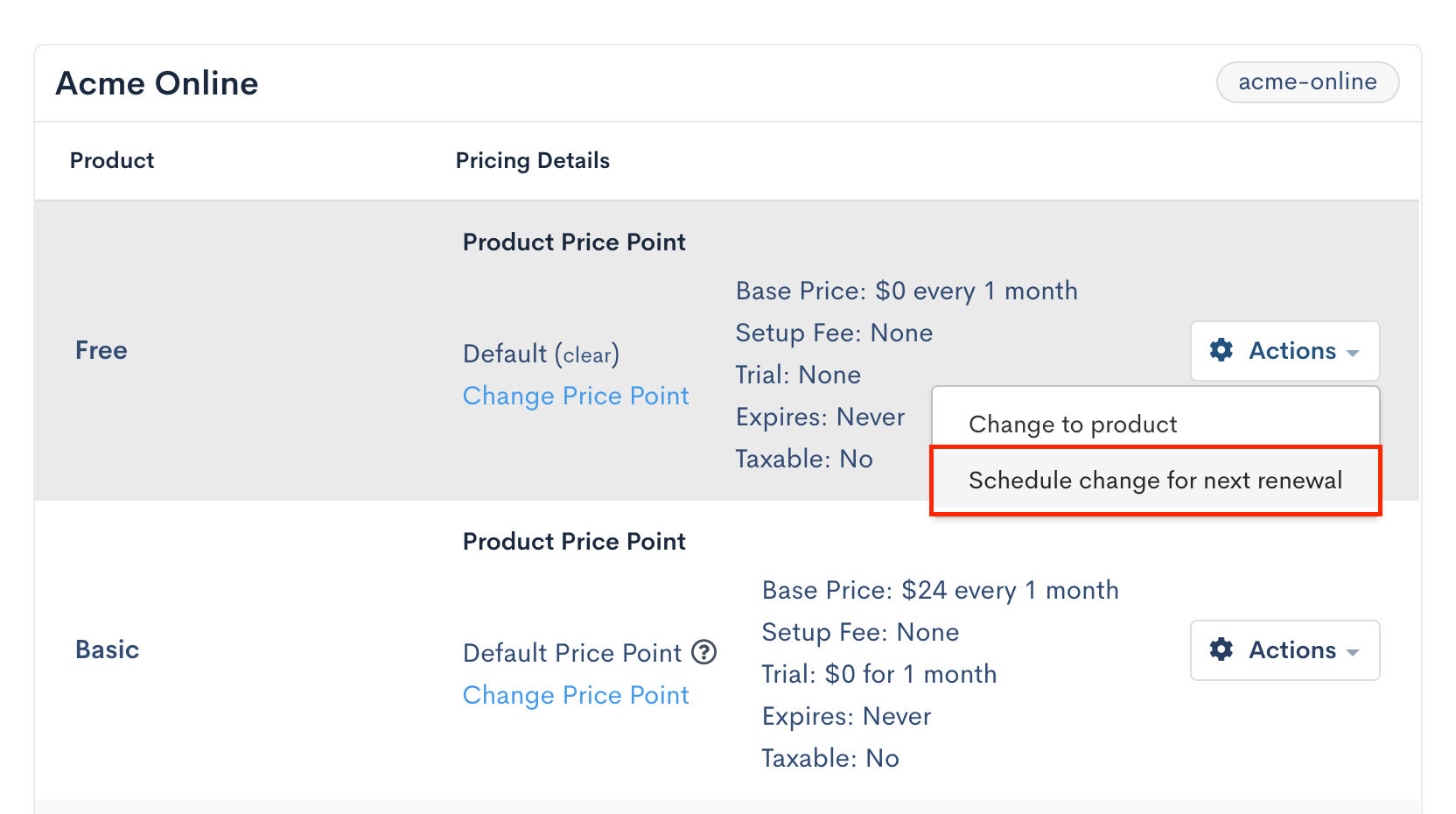
Task: Click the gear icon on Basic row's Actions button
Action: point(1222,649)
